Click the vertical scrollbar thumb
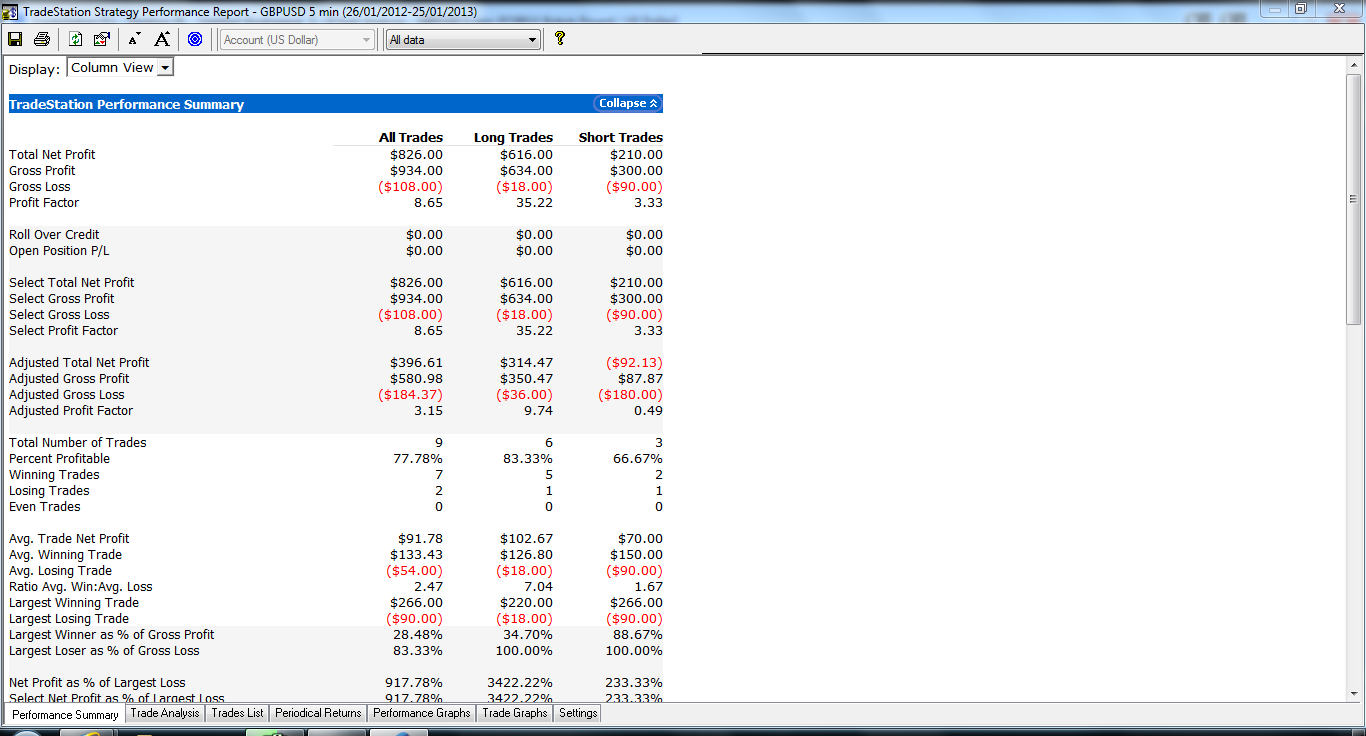Screen dimensions: 1366x736 pyautogui.click(x=1354, y=200)
